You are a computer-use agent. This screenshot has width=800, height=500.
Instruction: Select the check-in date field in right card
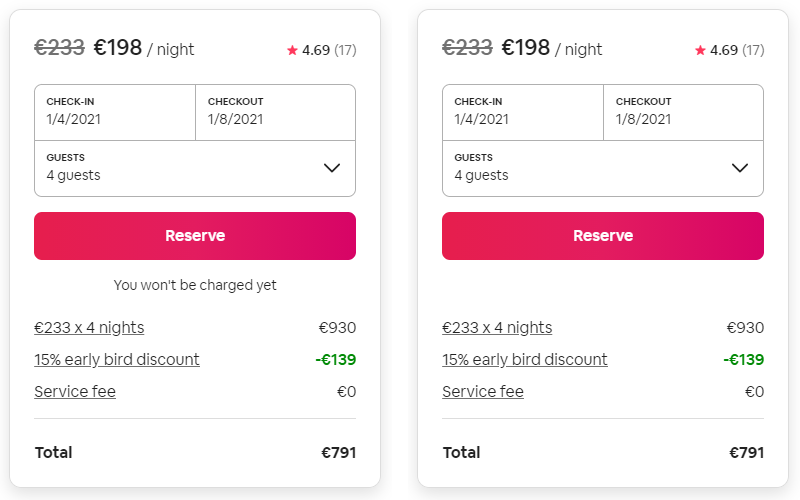click(523, 111)
